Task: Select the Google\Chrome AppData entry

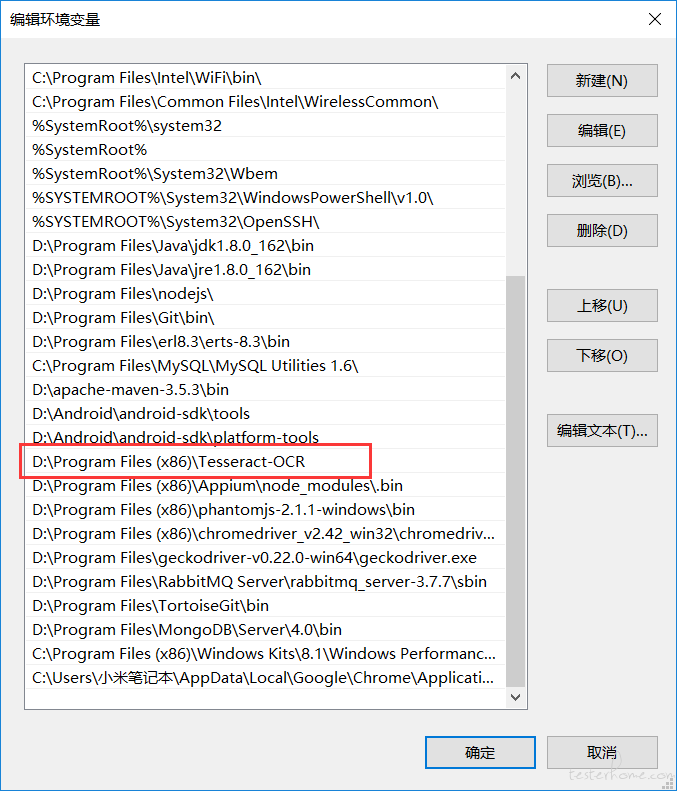Action: 265,677
